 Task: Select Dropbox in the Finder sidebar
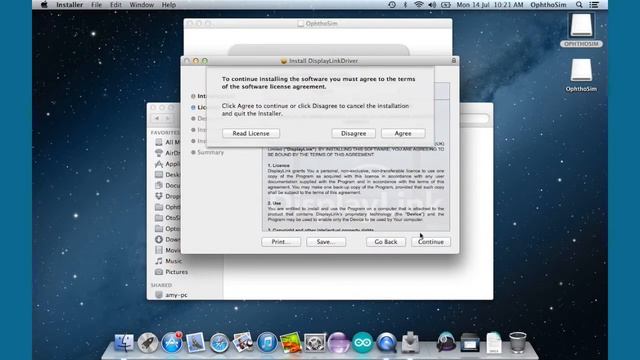(167, 196)
